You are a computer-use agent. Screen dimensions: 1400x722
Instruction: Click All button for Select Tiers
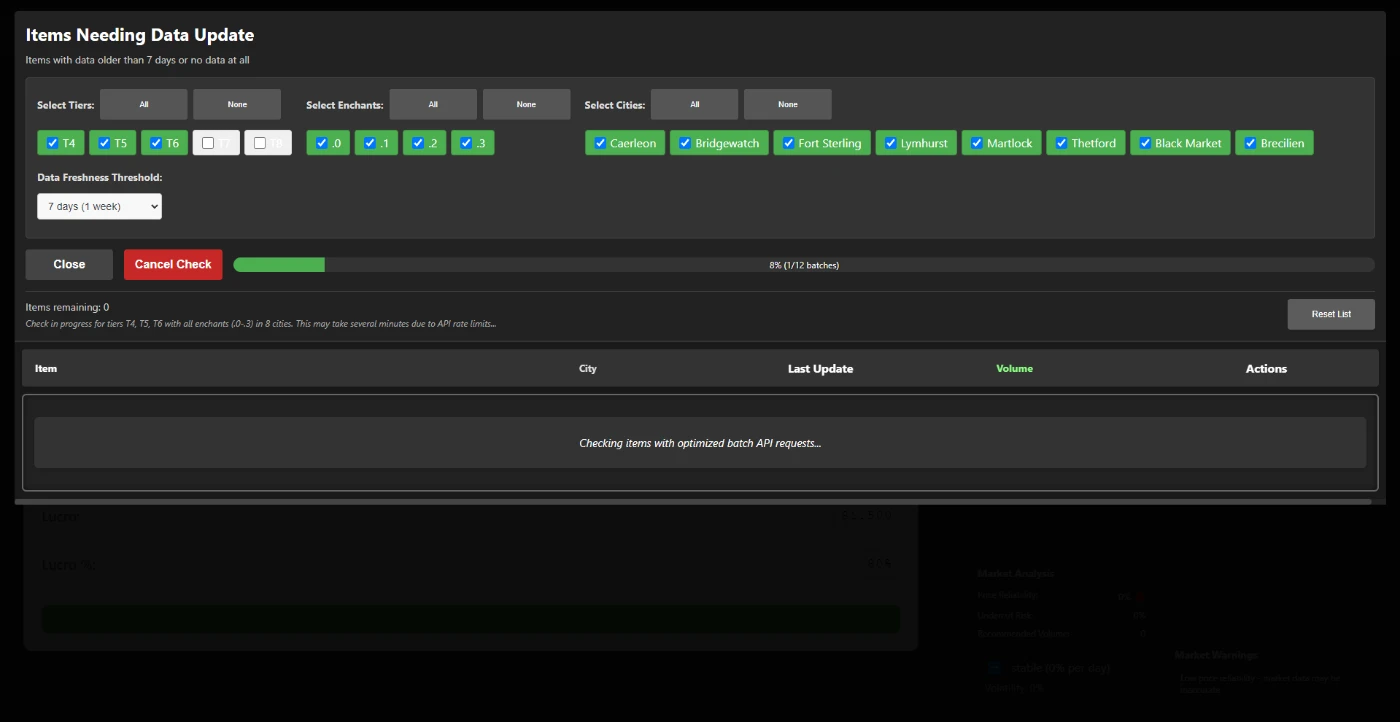pos(144,104)
